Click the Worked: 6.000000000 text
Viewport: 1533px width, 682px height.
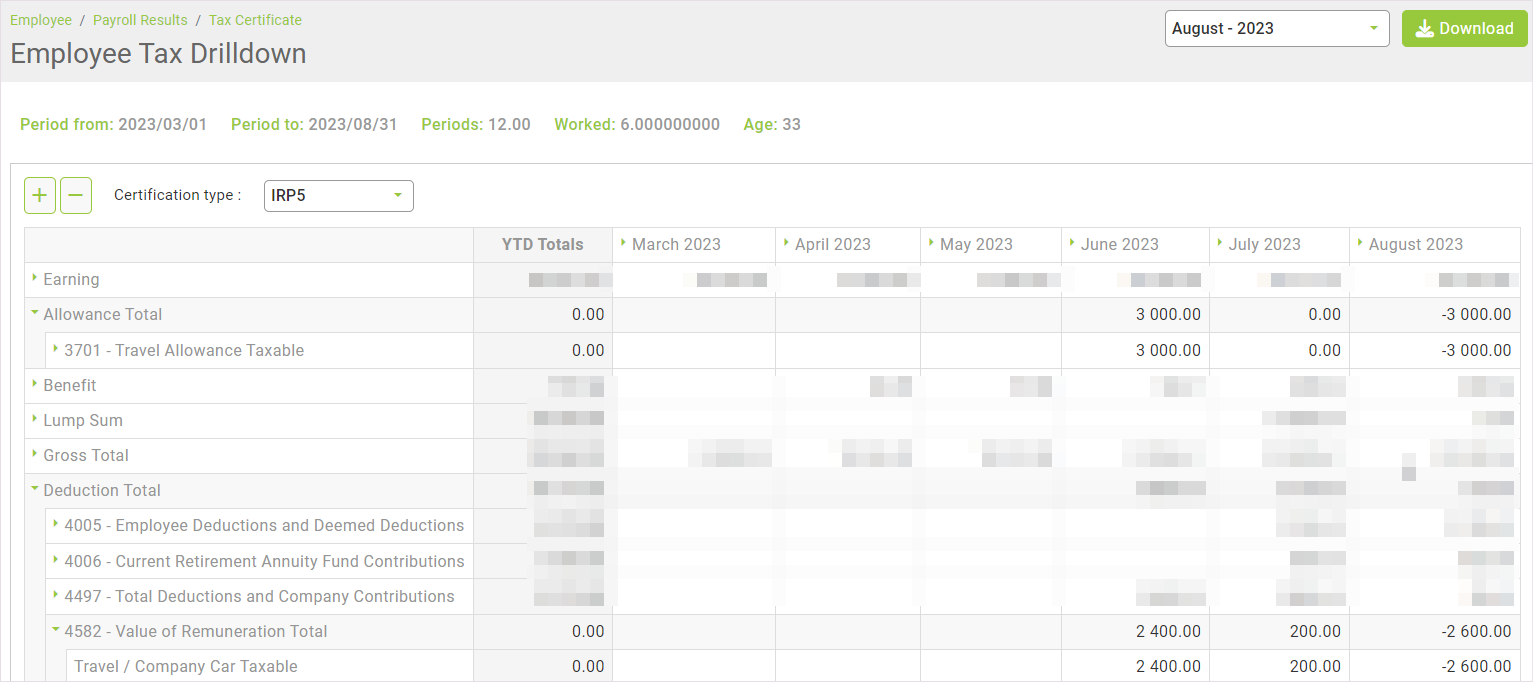(637, 125)
